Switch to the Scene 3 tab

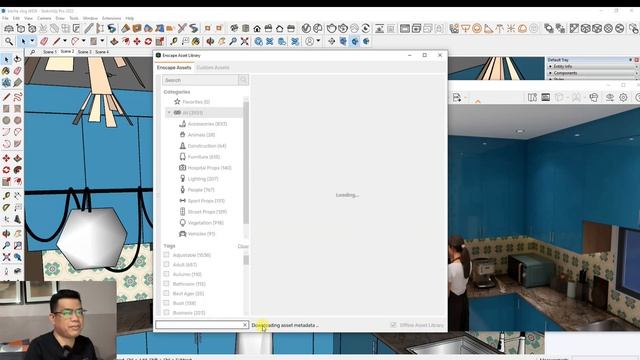tap(84, 52)
